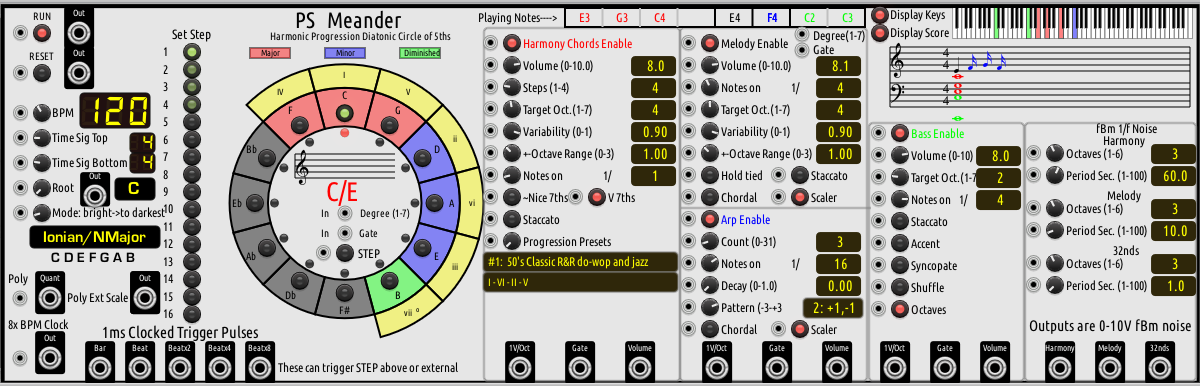The image size is (1200, 386).
Task: Click the BPM knob
Action: [x=41, y=112]
